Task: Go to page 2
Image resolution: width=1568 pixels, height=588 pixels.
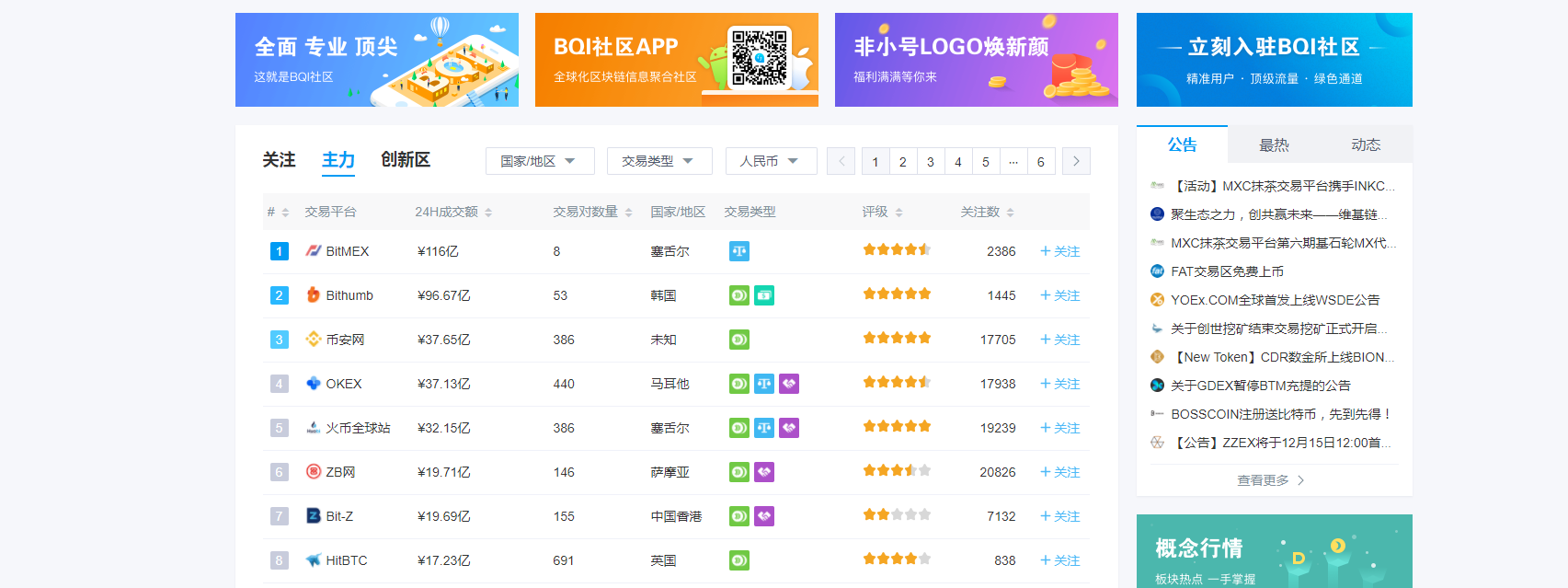Action: (903, 161)
